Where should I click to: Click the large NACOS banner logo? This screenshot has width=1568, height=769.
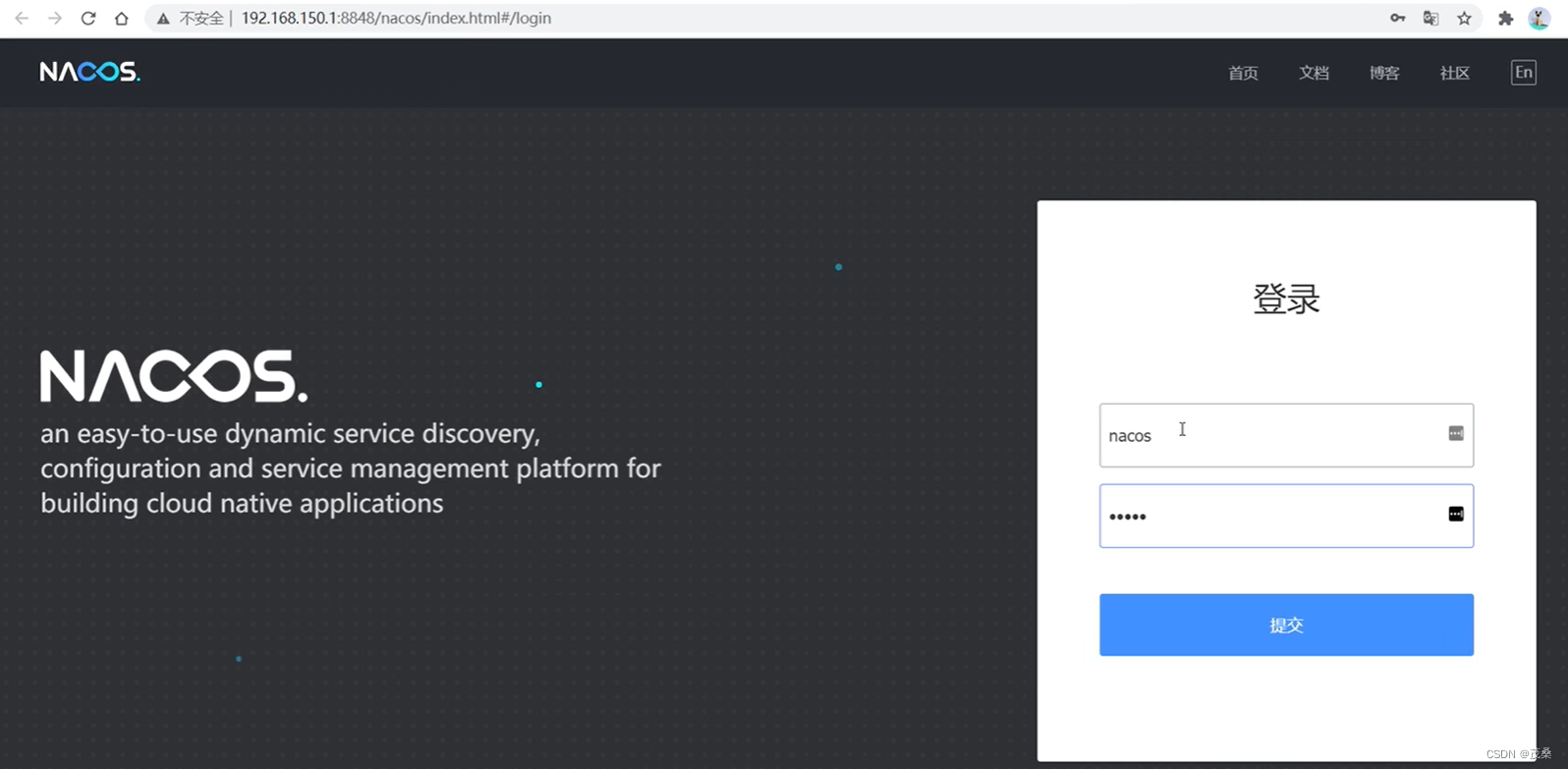coord(174,376)
